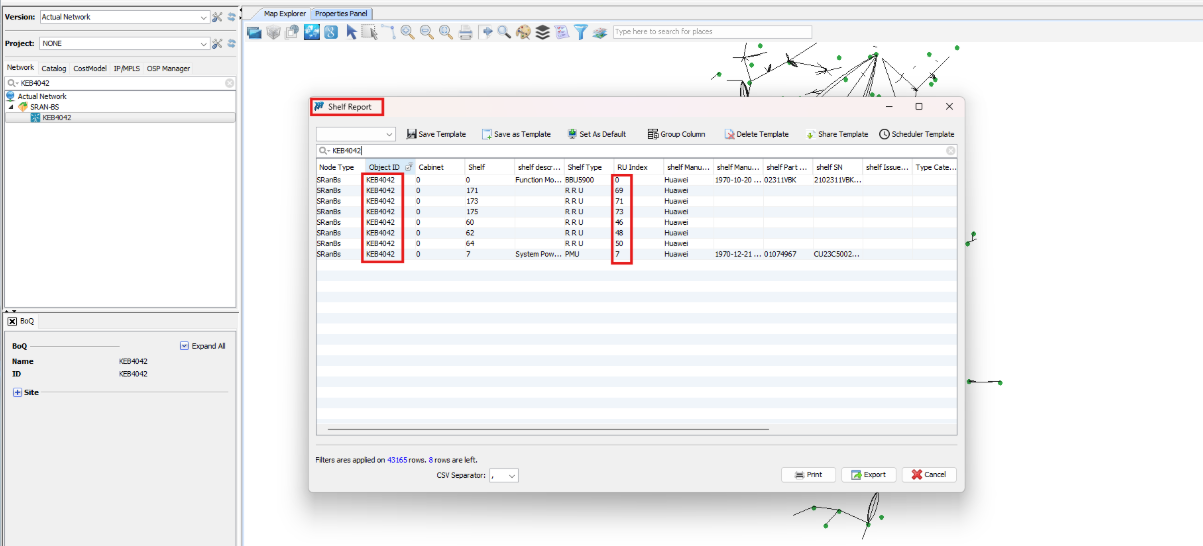Click the funnel filter icon
Viewport: 1203px width, 546px height.
[x=580, y=32]
